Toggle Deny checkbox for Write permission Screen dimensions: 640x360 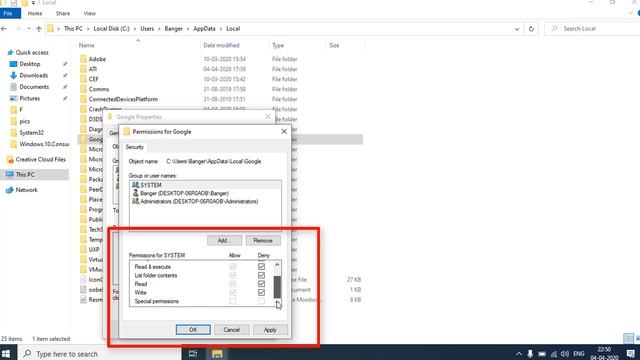tap(261, 292)
